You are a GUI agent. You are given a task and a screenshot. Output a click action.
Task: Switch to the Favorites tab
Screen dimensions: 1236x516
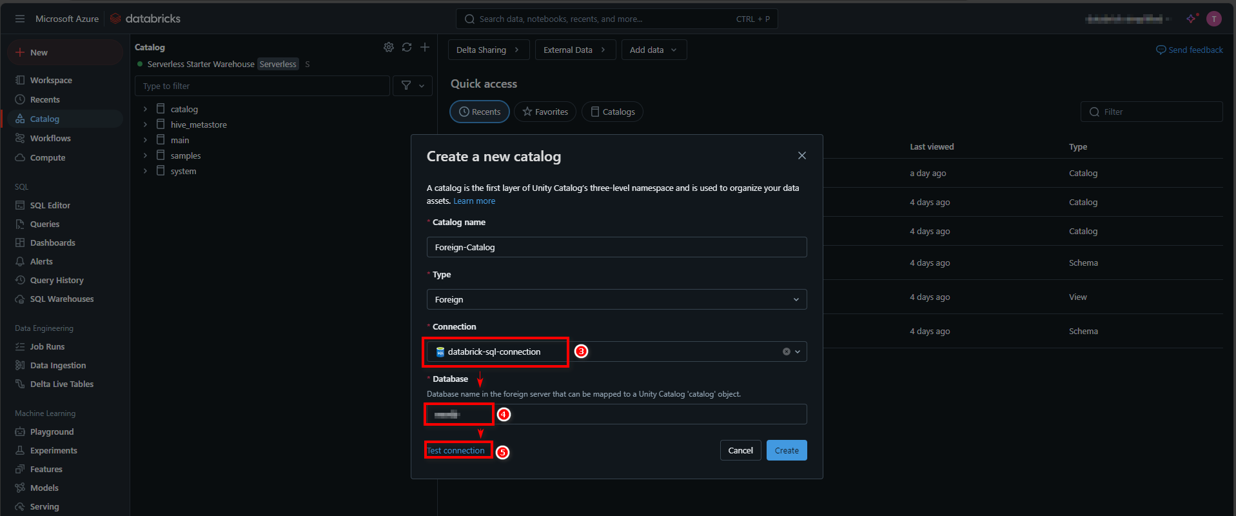pos(545,112)
